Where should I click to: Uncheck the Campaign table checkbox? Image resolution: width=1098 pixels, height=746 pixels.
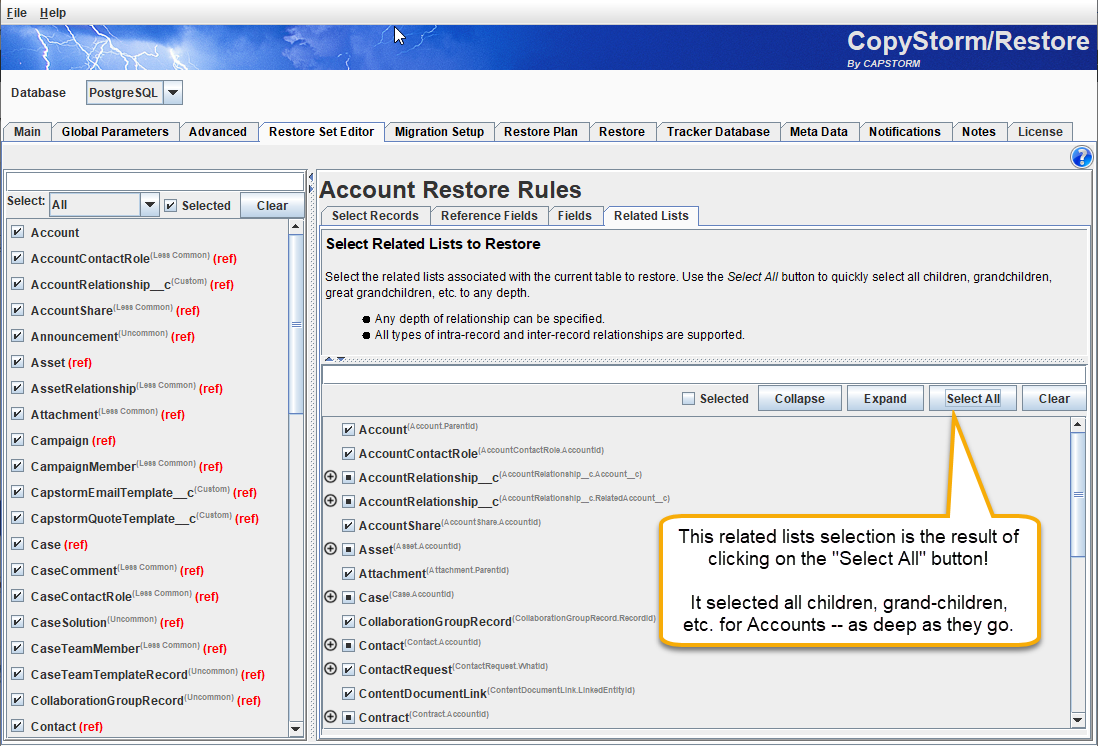coord(18,440)
